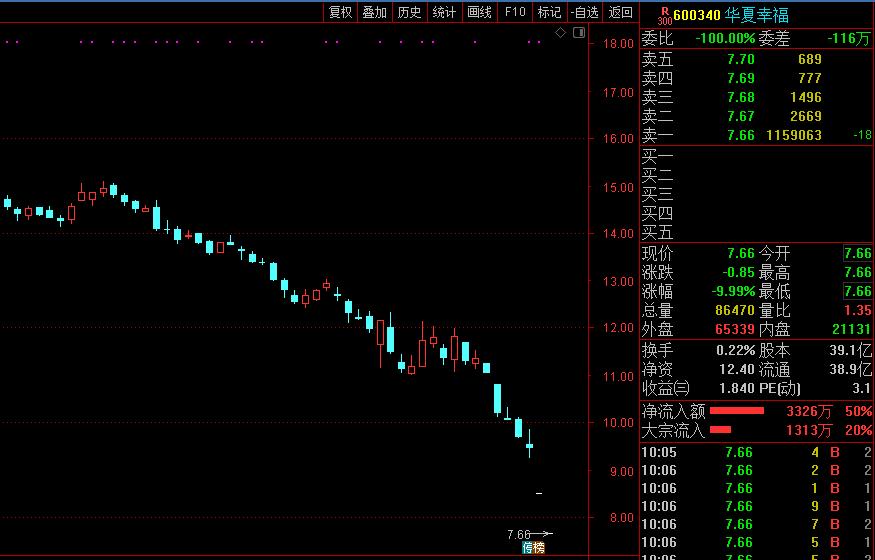Viewport: 875px width, 560px height.
Task: Click 涨幅 value -9.99%
Action: 733,291
